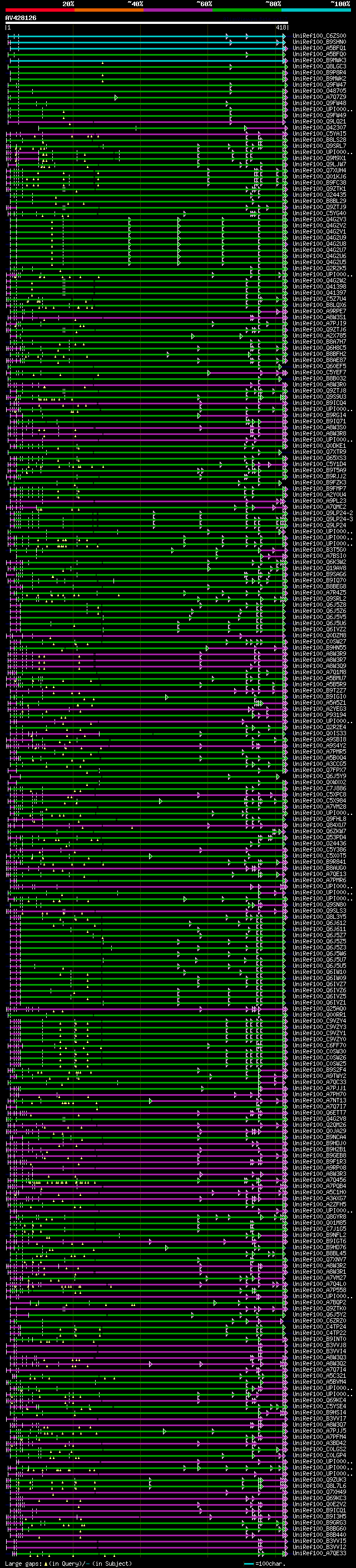Viewport: 356px width, 1568px height.
Task: Select the UniRef100_Q9ZTJ9 label
Action: tap(319, 207)
